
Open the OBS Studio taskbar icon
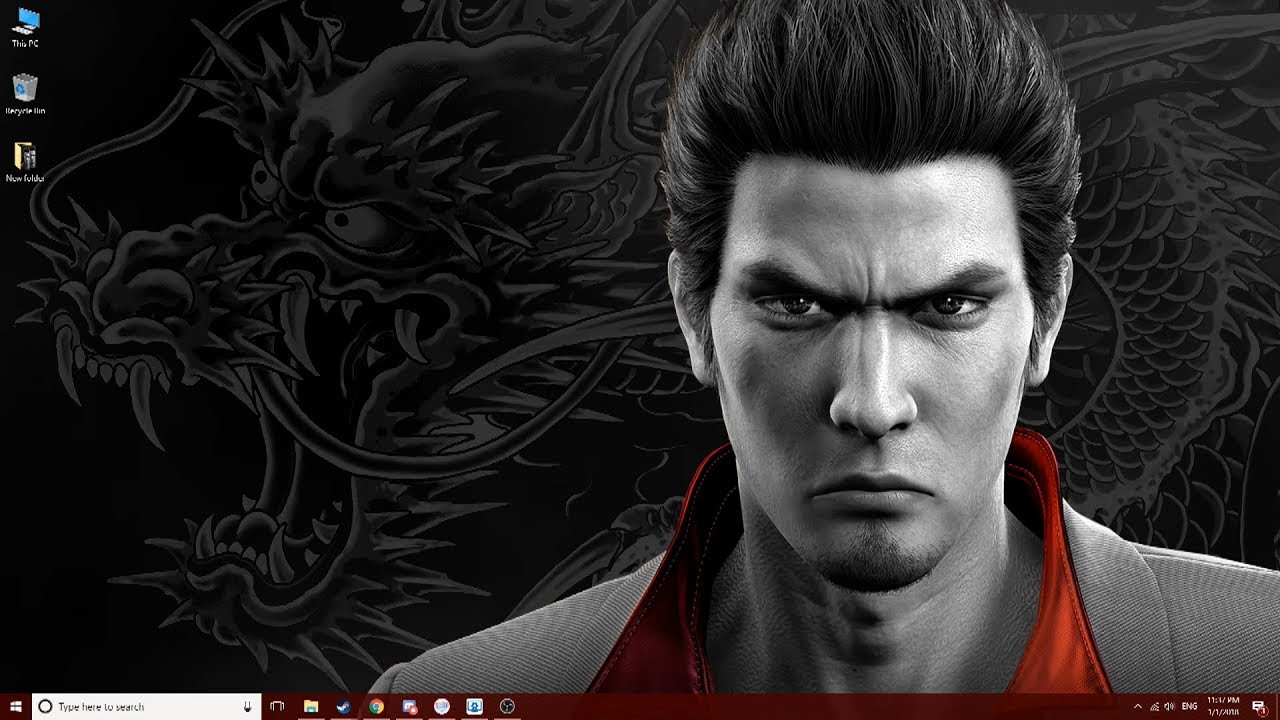tap(507, 706)
